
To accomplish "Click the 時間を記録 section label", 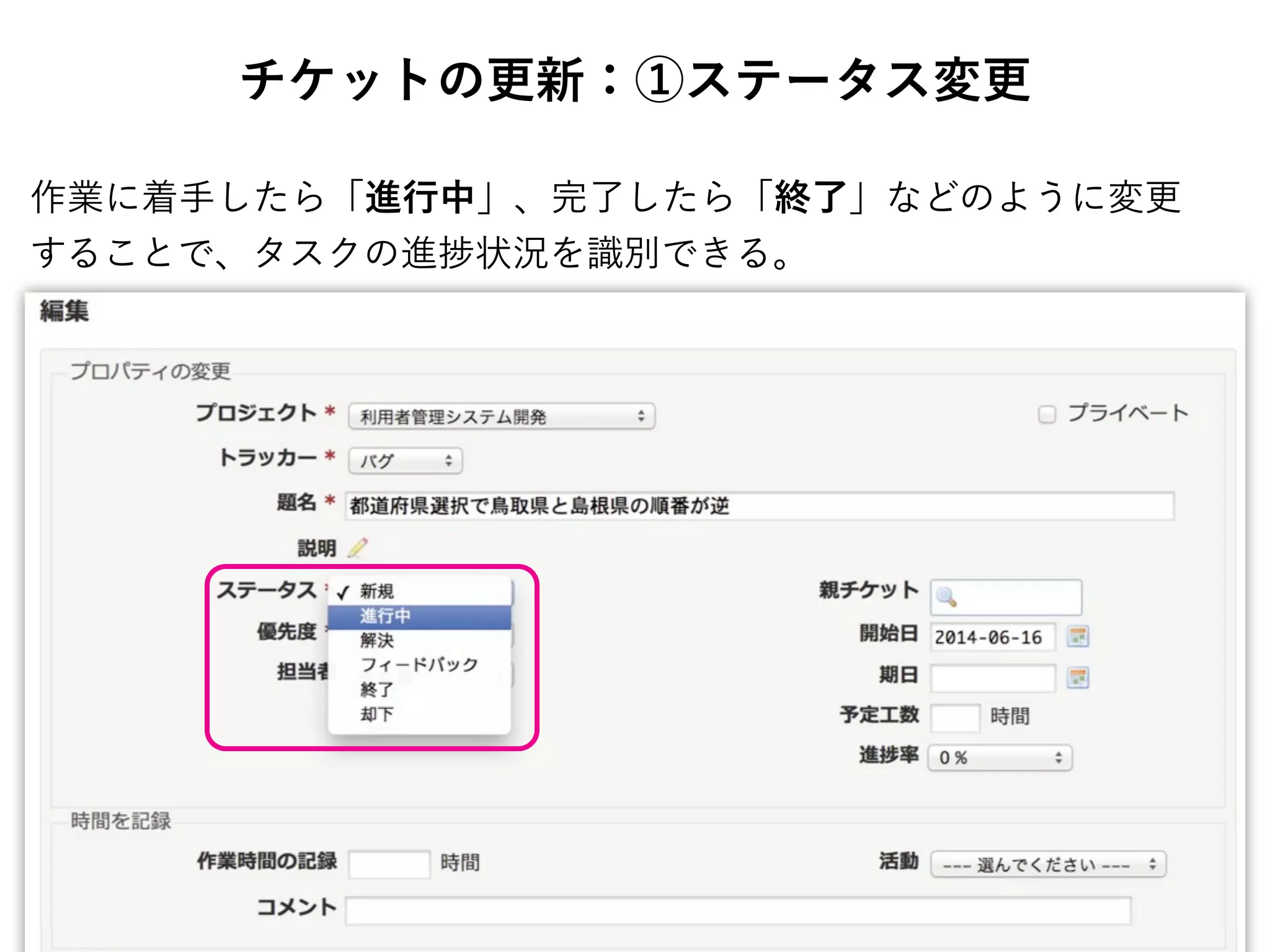I will (121, 821).
